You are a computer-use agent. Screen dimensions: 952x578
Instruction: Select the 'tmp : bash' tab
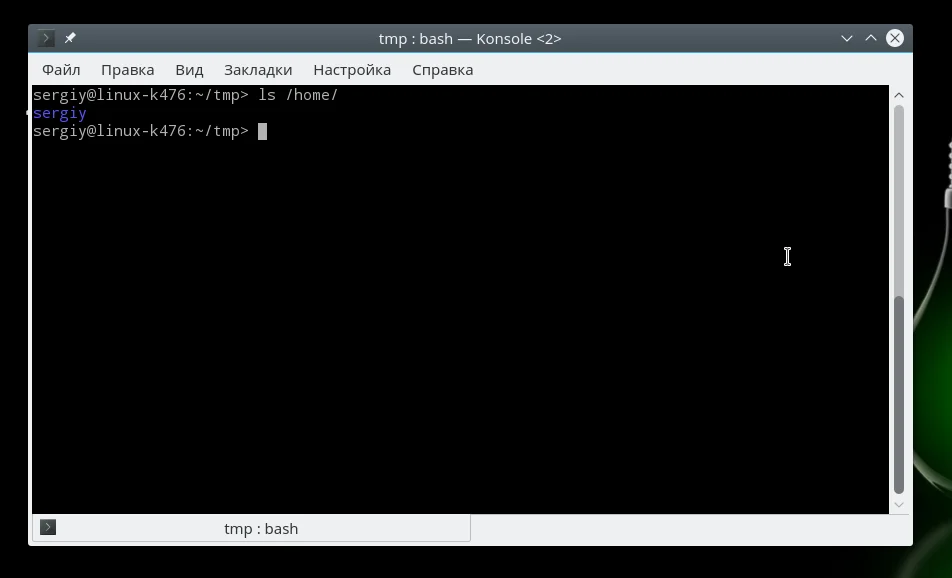click(x=251, y=528)
